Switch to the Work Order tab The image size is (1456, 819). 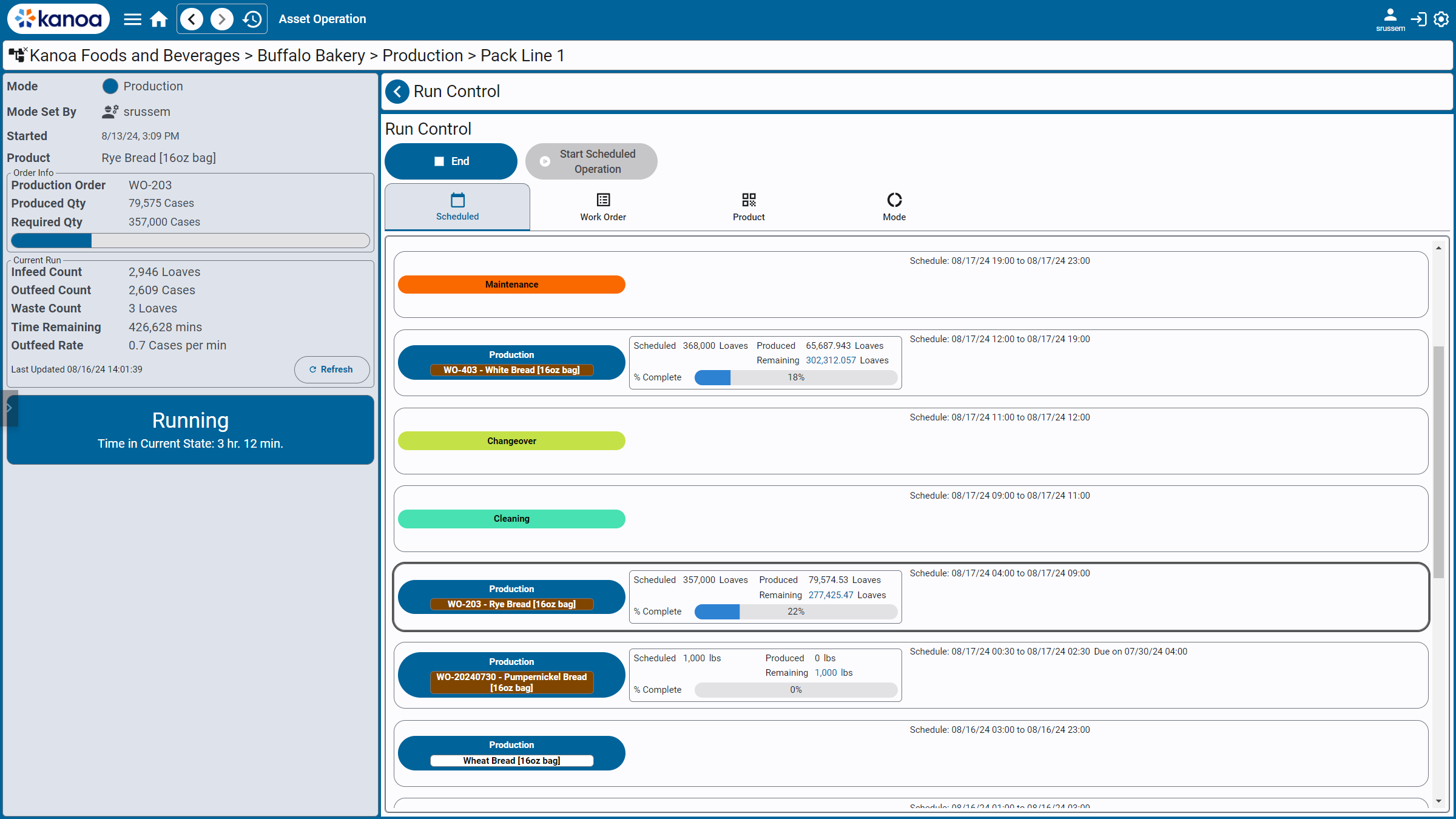click(x=602, y=207)
